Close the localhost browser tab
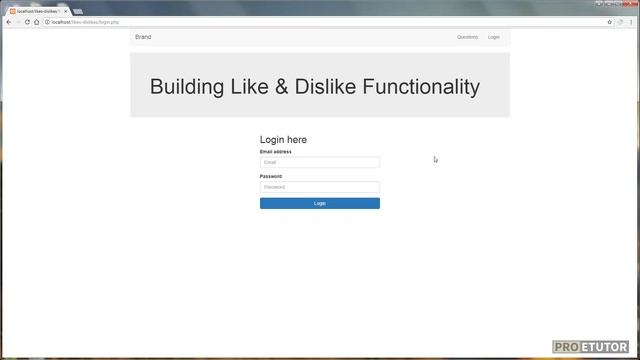 coord(65,11)
